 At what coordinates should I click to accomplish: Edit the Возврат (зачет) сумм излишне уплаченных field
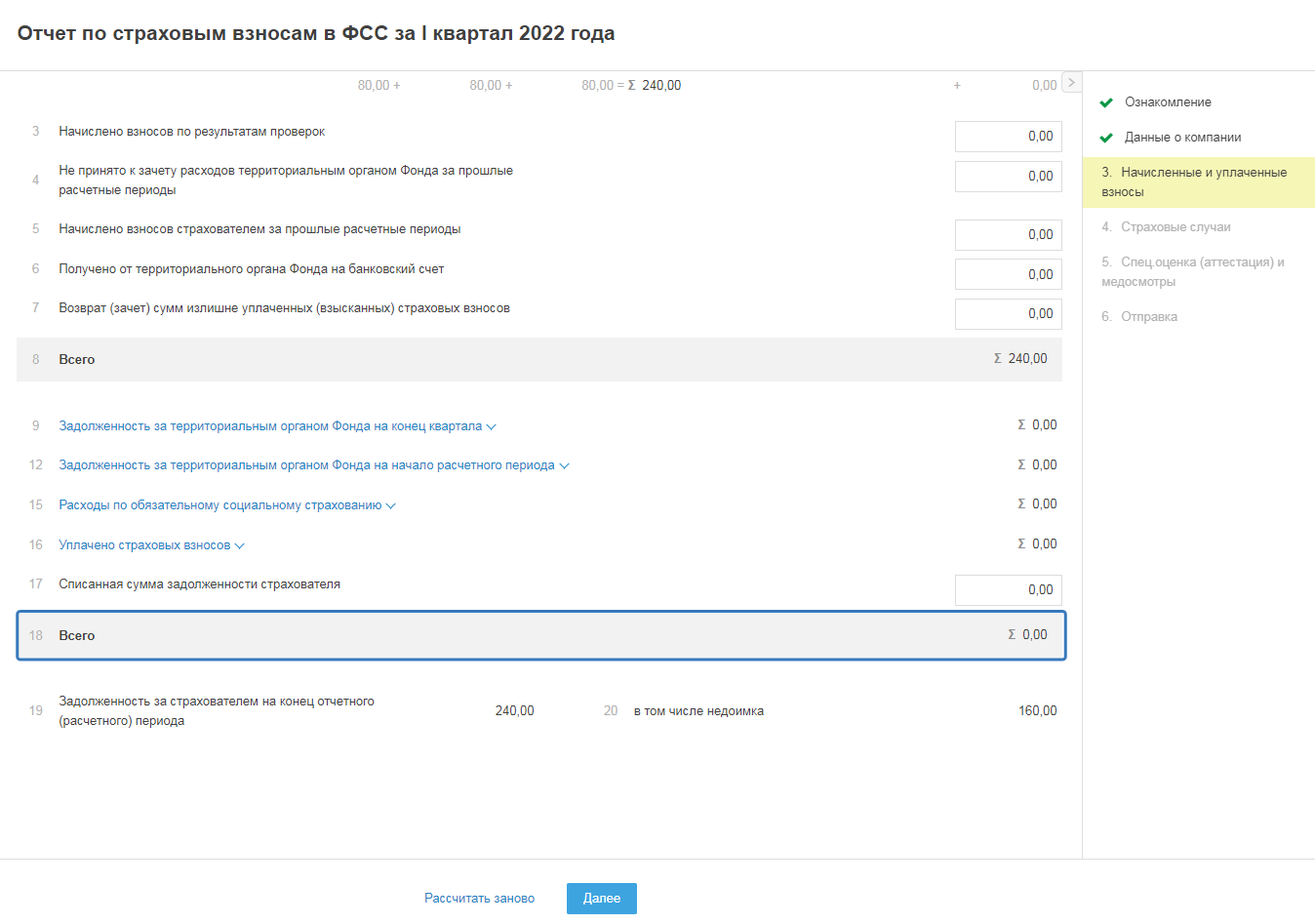[1008, 314]
